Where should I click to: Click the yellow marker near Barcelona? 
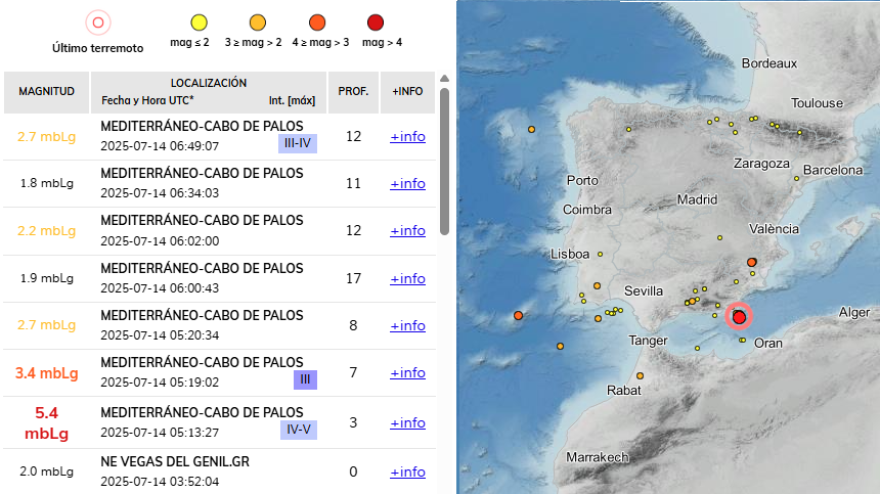(x=796, y=179)
